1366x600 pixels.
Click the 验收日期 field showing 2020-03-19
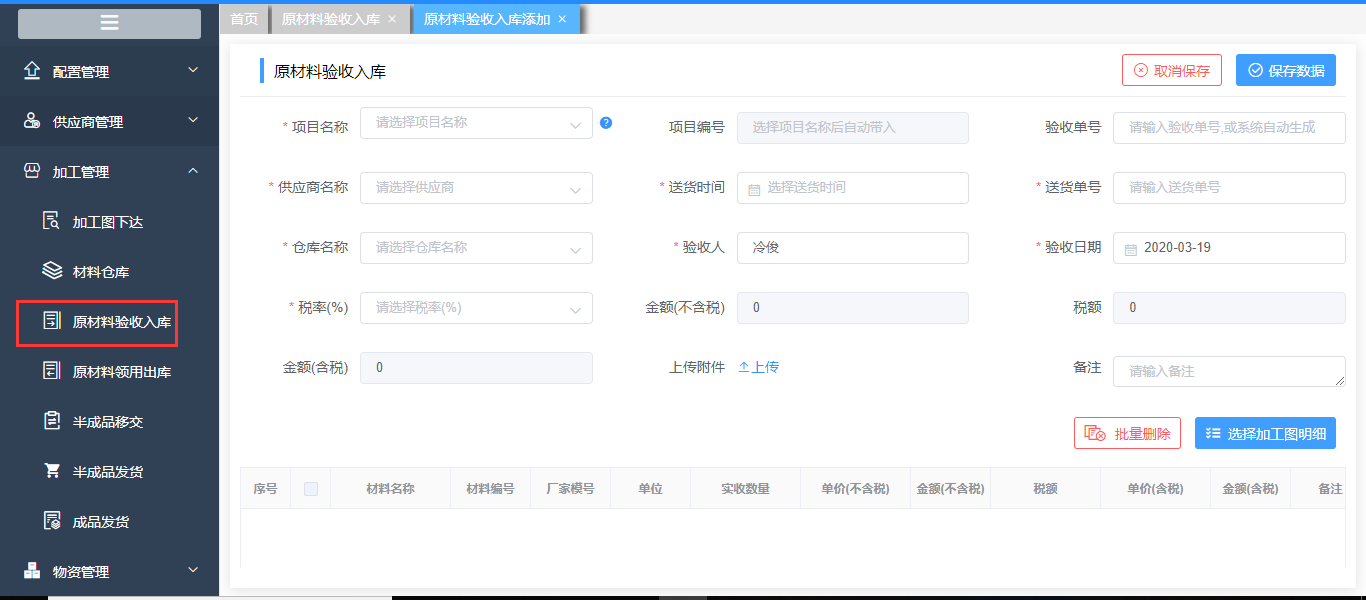1229,248
